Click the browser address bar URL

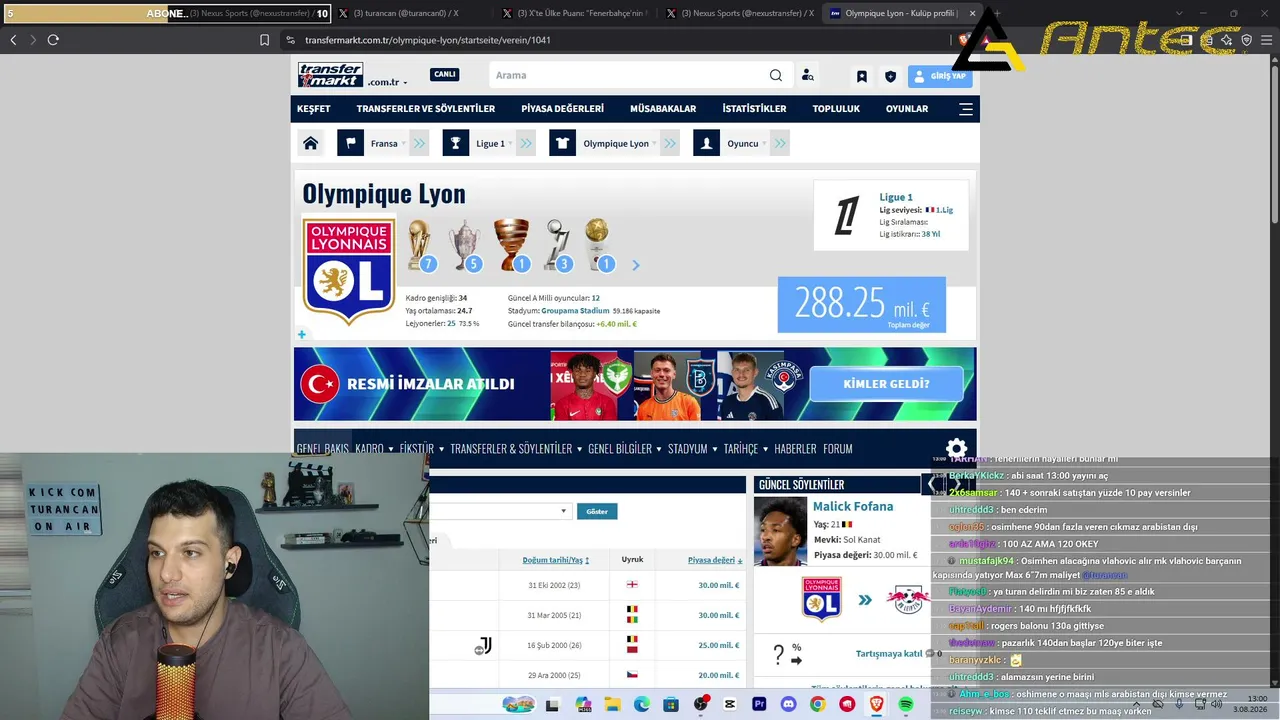428,40
